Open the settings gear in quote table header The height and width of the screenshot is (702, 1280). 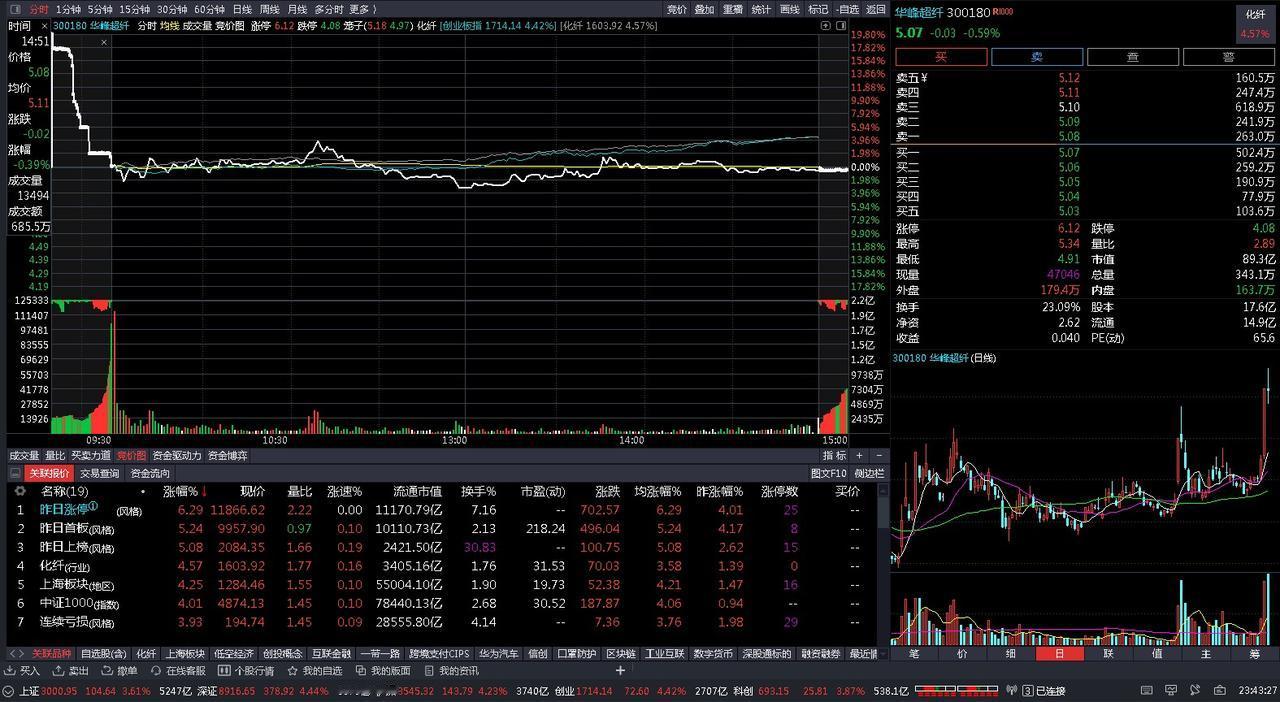coord(19,491)
